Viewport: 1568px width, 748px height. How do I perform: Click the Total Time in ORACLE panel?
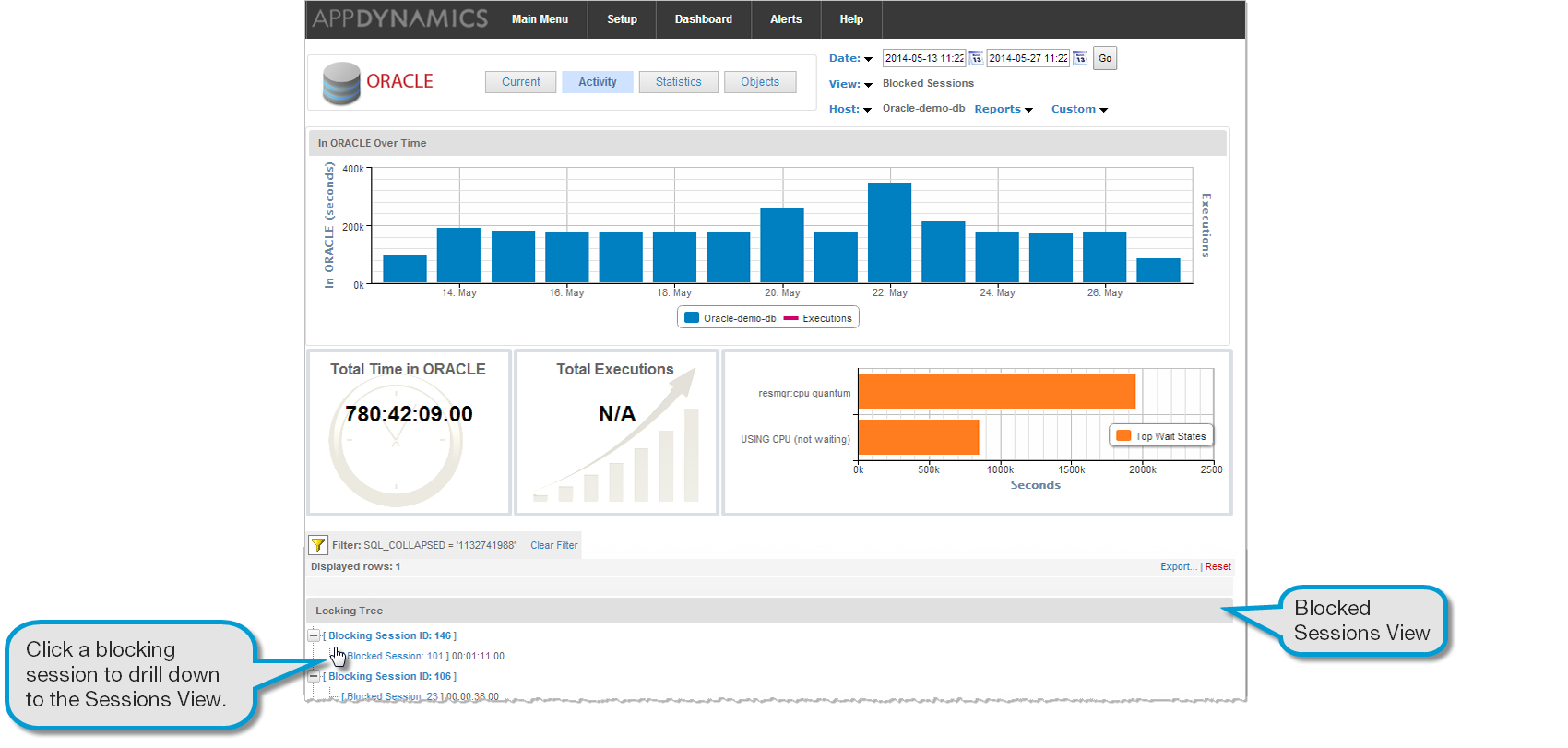click(409, 433)
